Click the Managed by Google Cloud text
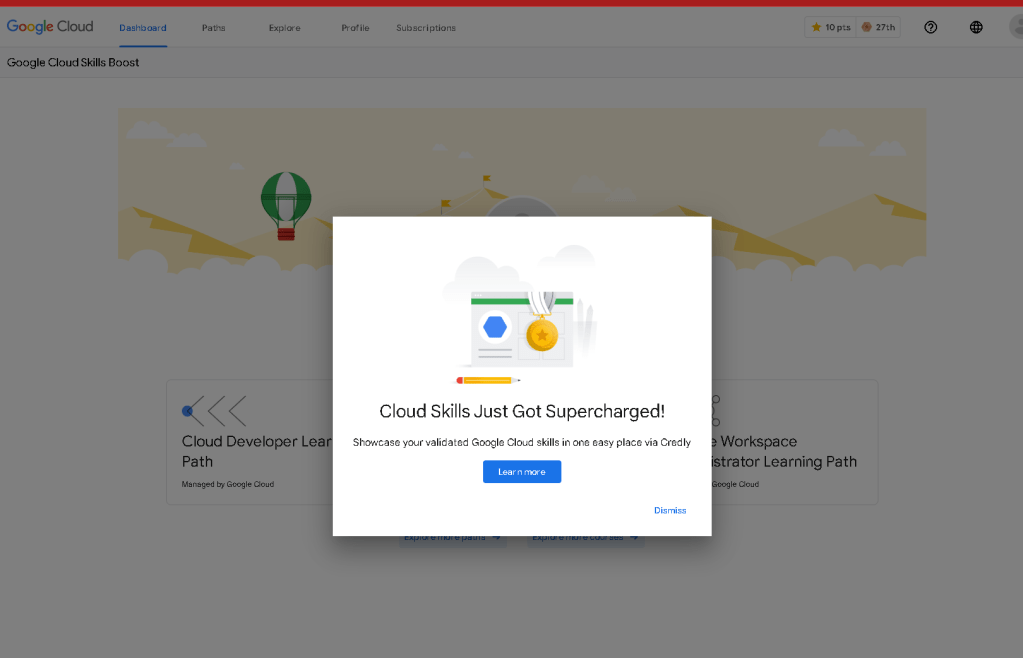 (228, 485)
